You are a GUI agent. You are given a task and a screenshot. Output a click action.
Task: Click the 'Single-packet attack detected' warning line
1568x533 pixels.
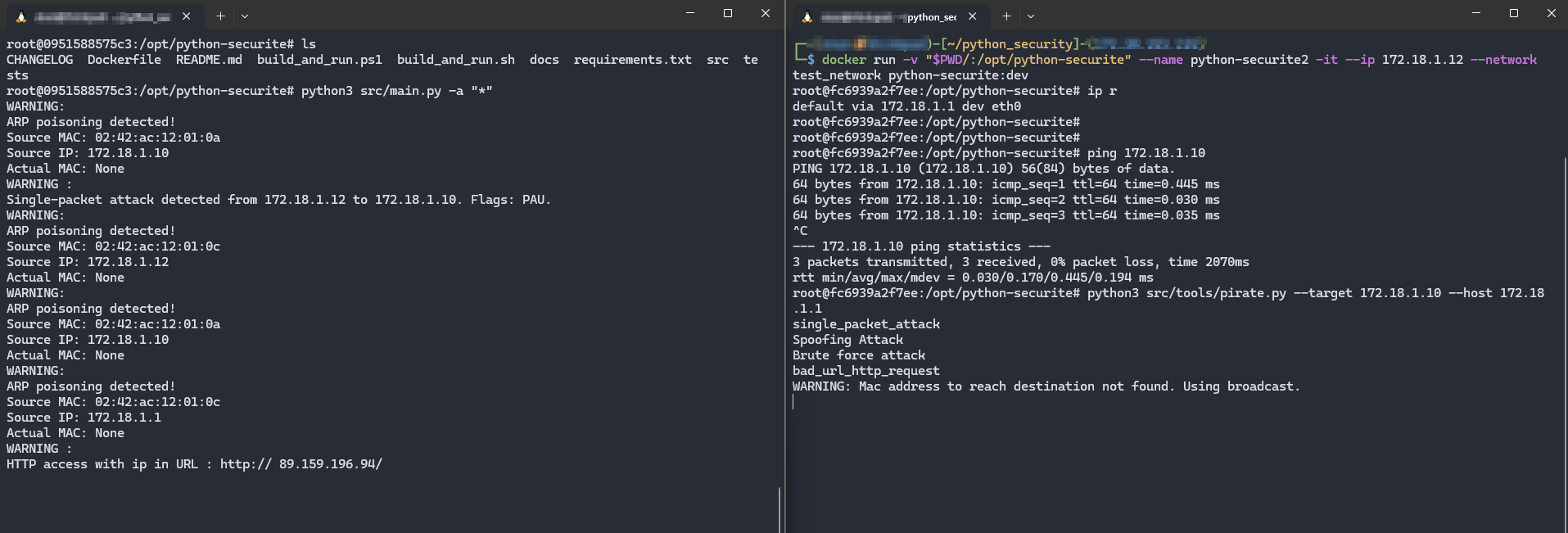[x=278, y=200]
